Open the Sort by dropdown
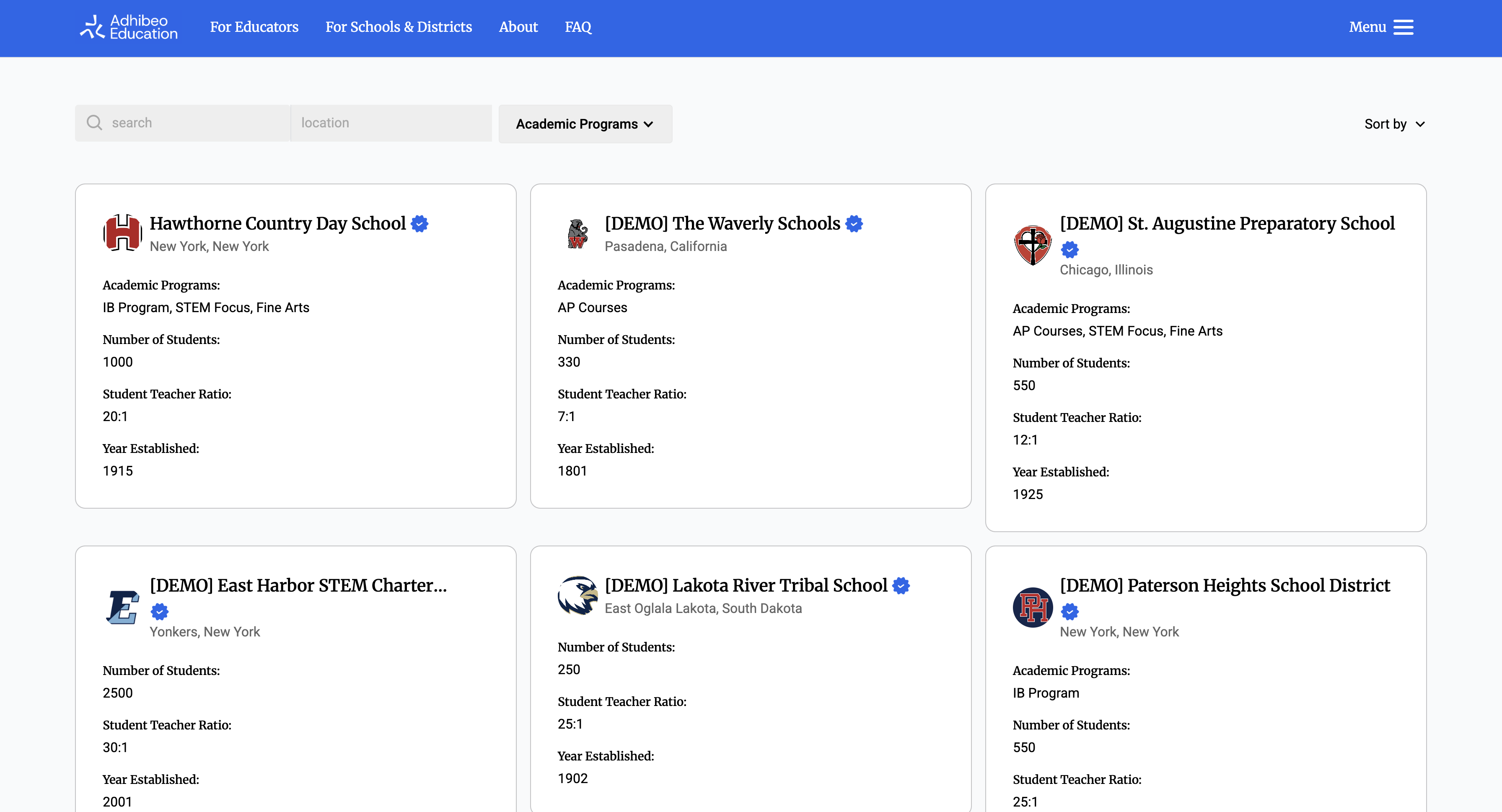 click(x=1394, y=124)
